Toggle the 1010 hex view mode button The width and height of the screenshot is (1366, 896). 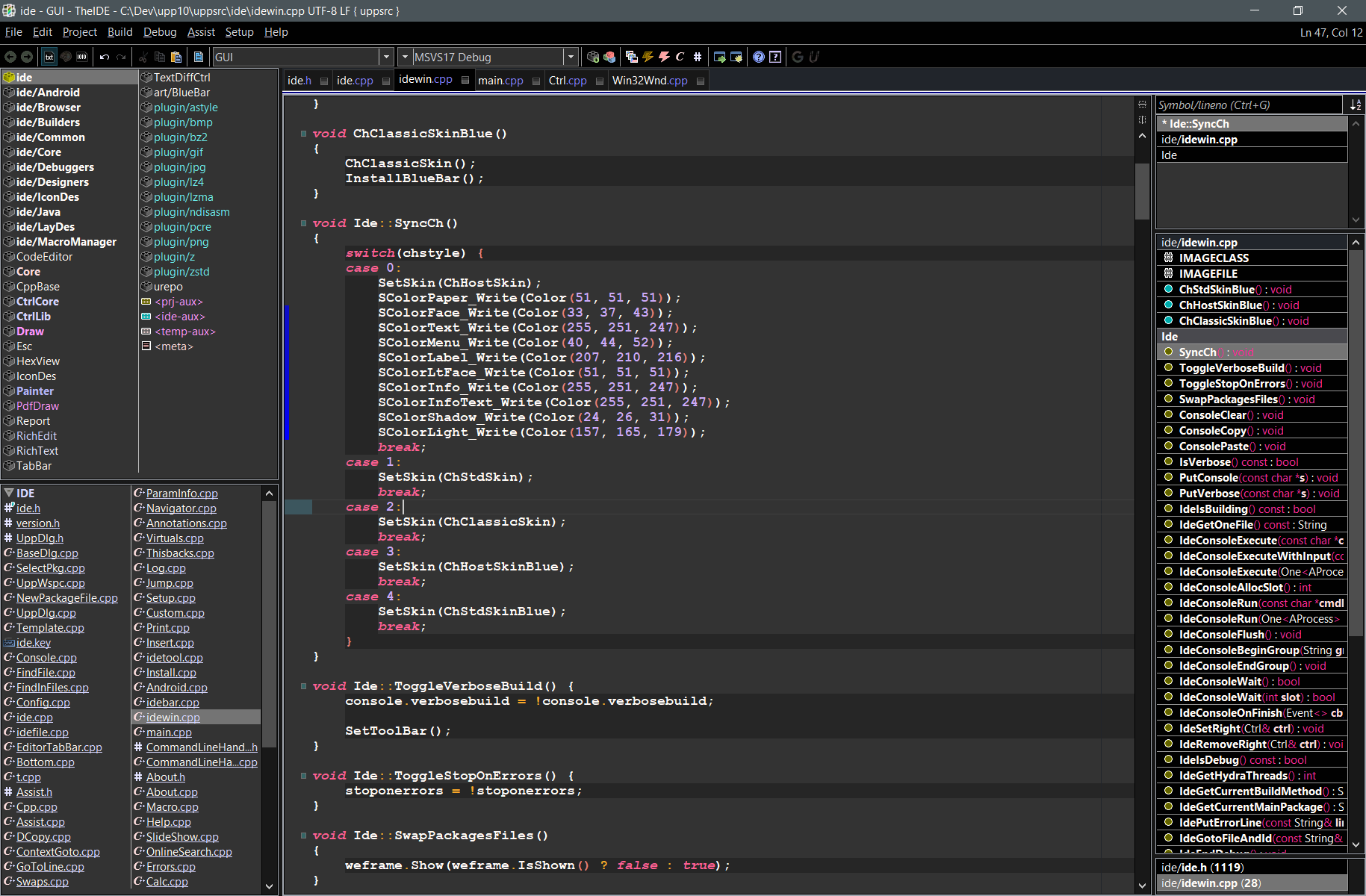click(x=81, y=57)
